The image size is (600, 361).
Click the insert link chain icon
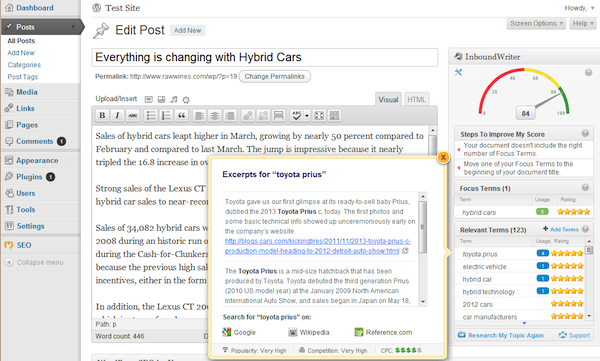point(248,116)
